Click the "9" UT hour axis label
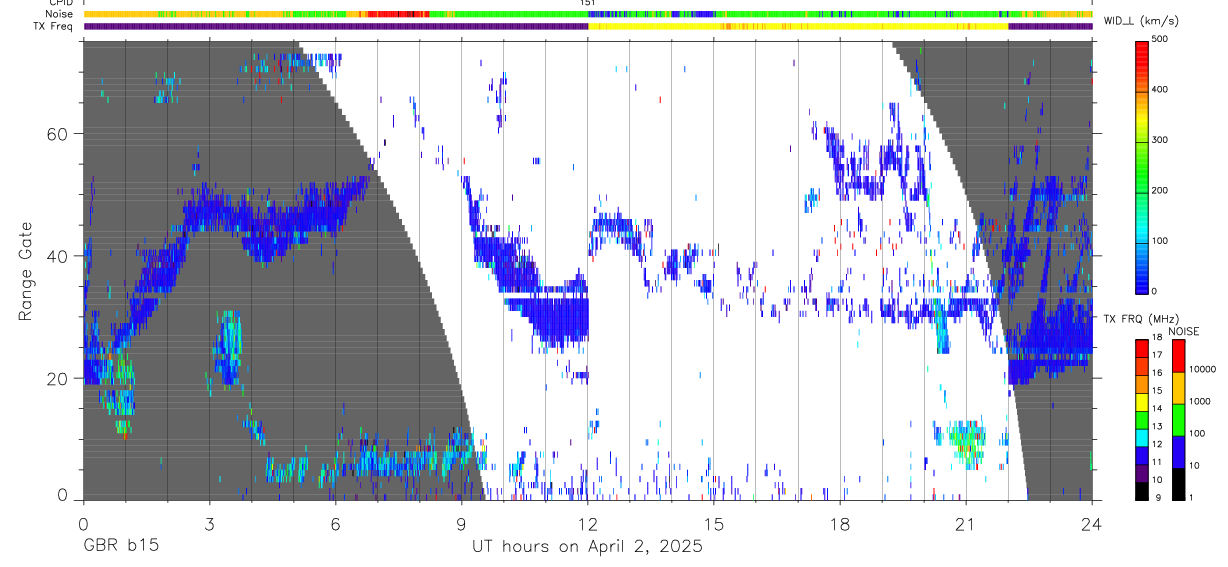 tap(461, 524)
